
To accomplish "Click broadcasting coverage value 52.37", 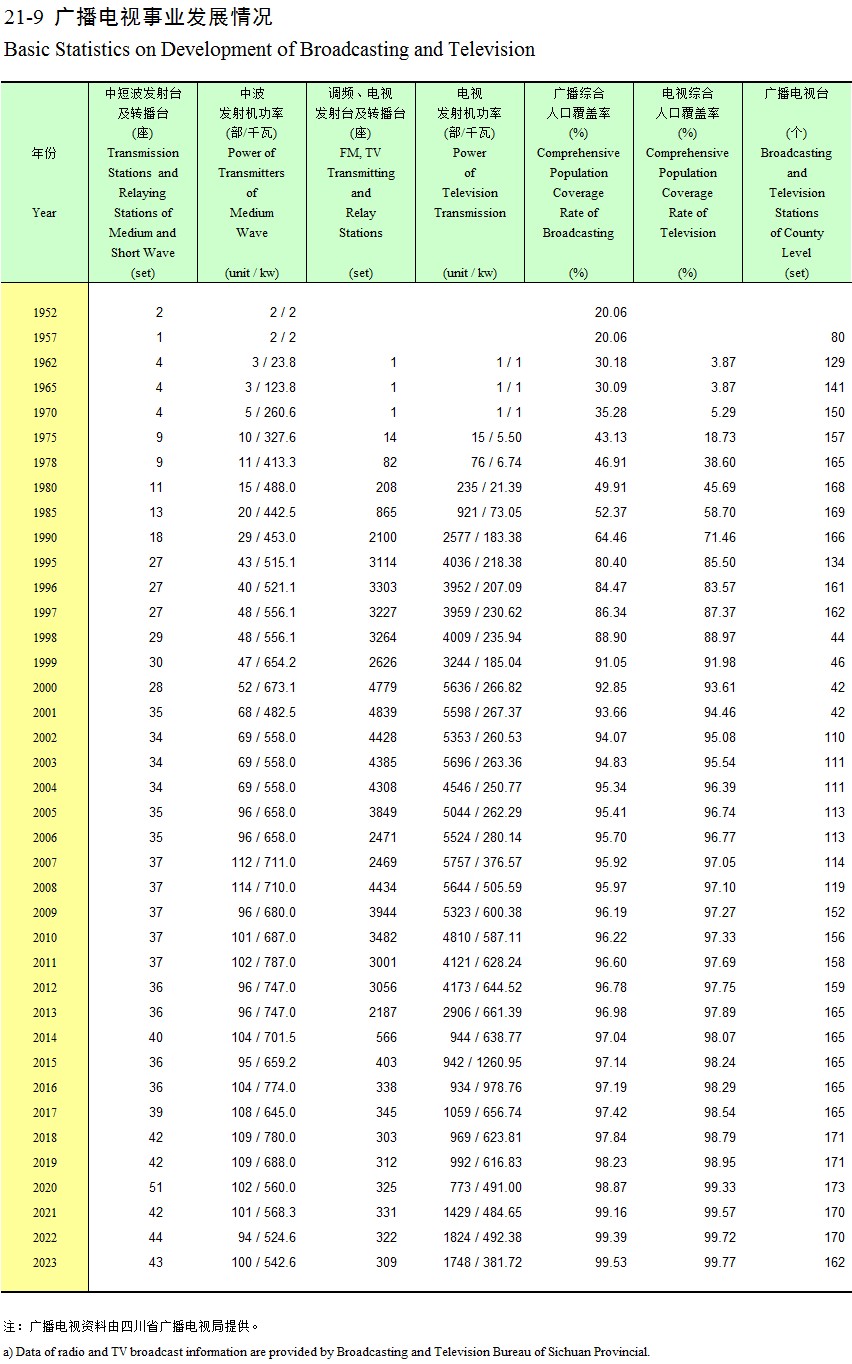I will coord(610,513).
